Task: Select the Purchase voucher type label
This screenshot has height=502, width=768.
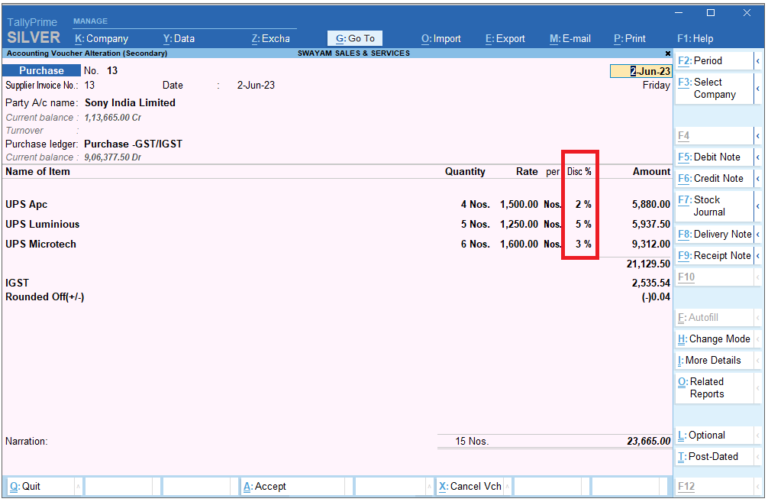Action: pyautogui.click(x=42, y=71)
